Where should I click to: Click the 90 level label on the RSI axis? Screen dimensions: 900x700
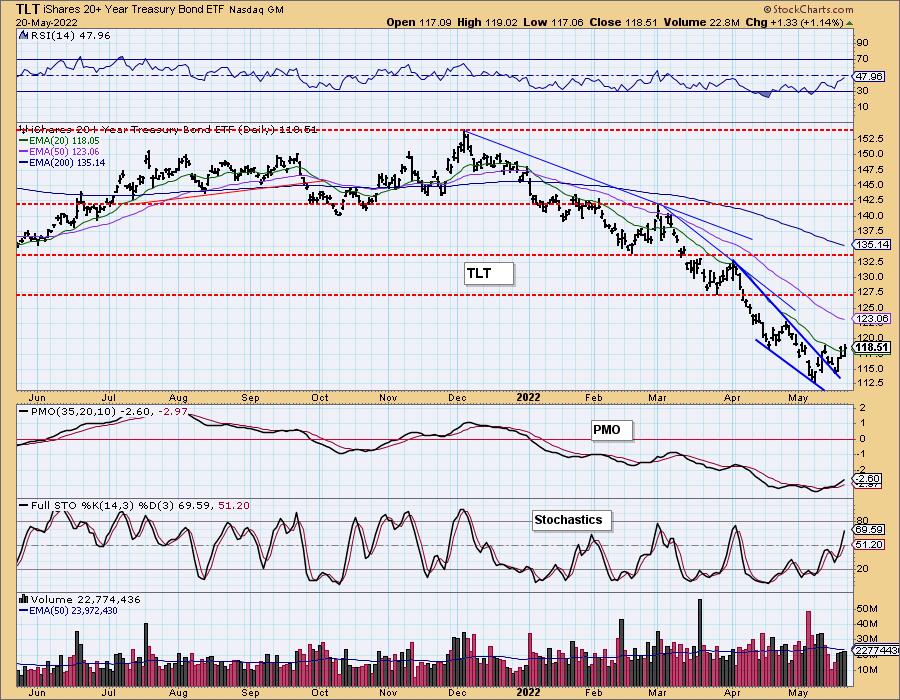863,42
